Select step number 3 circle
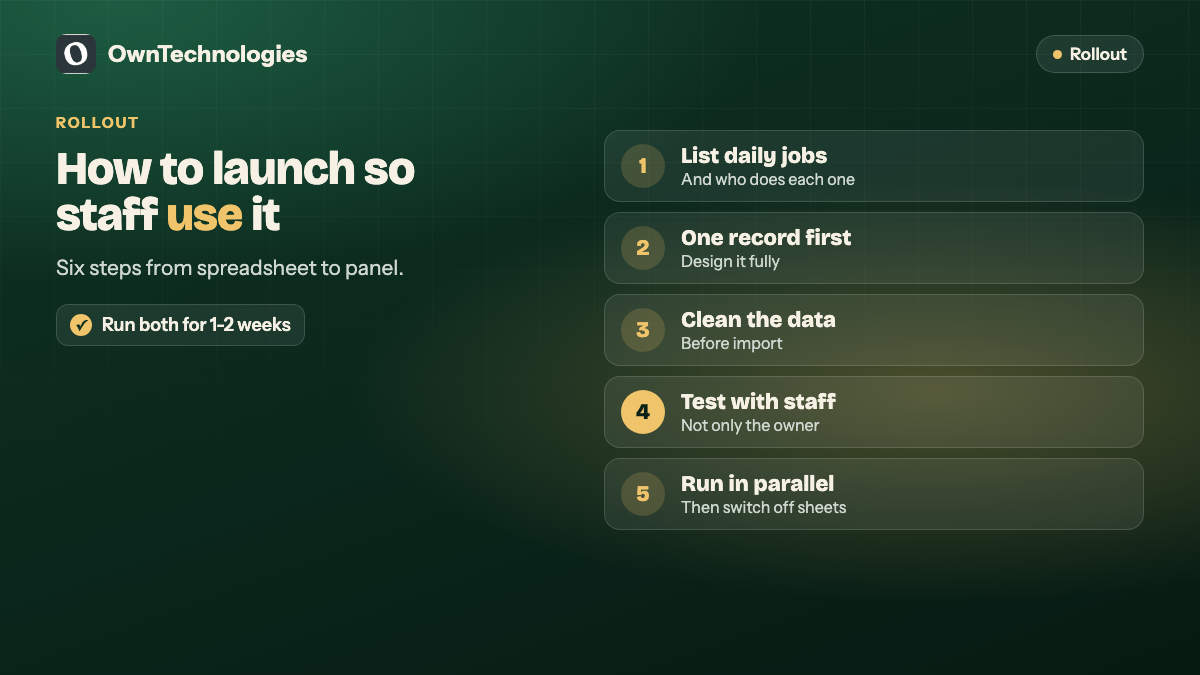The width and height of the screenshot is (1200, 675). tap(643, 330)
